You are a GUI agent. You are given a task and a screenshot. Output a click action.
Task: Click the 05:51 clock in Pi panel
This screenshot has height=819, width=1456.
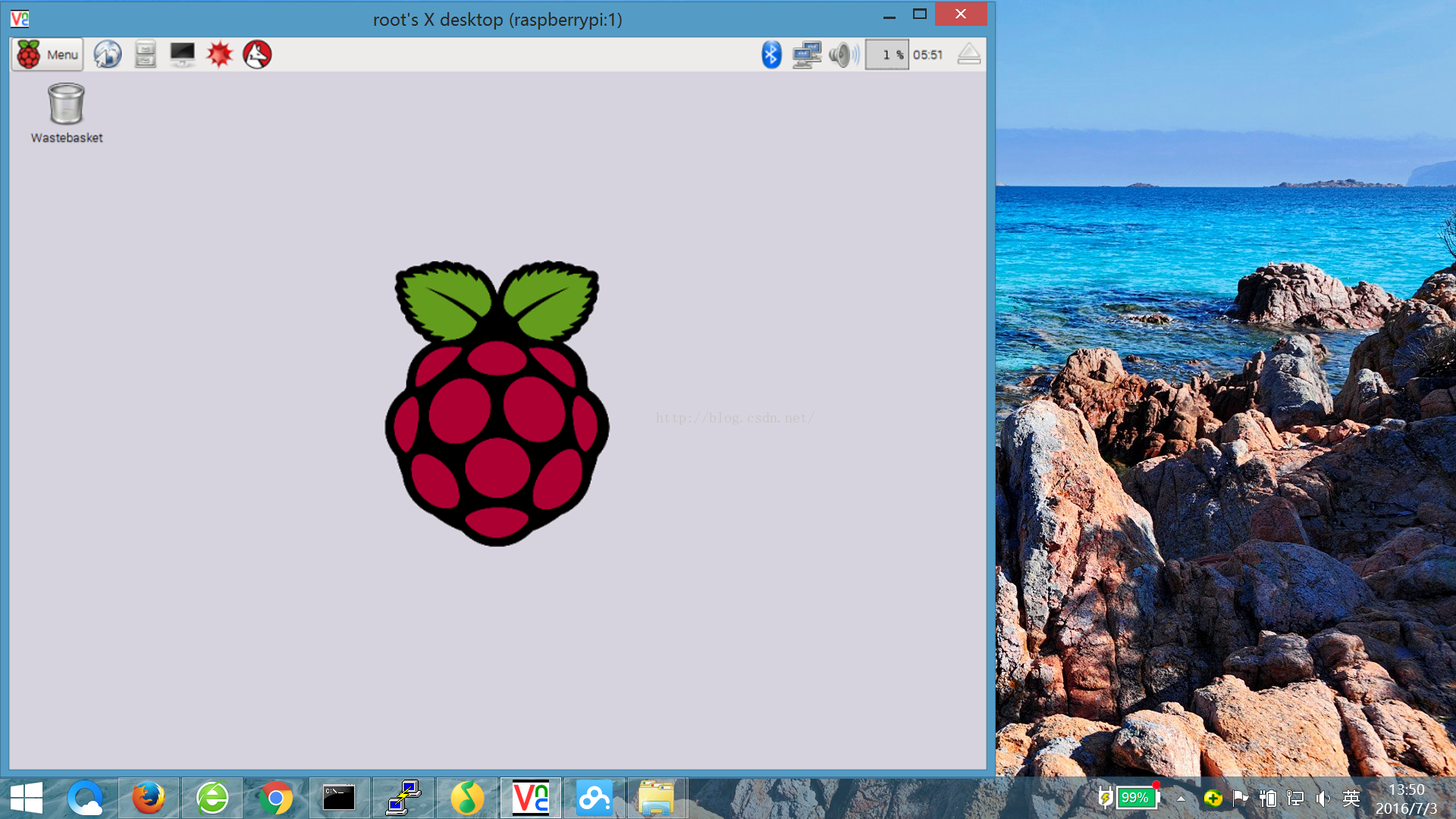[x=927, y=55]
